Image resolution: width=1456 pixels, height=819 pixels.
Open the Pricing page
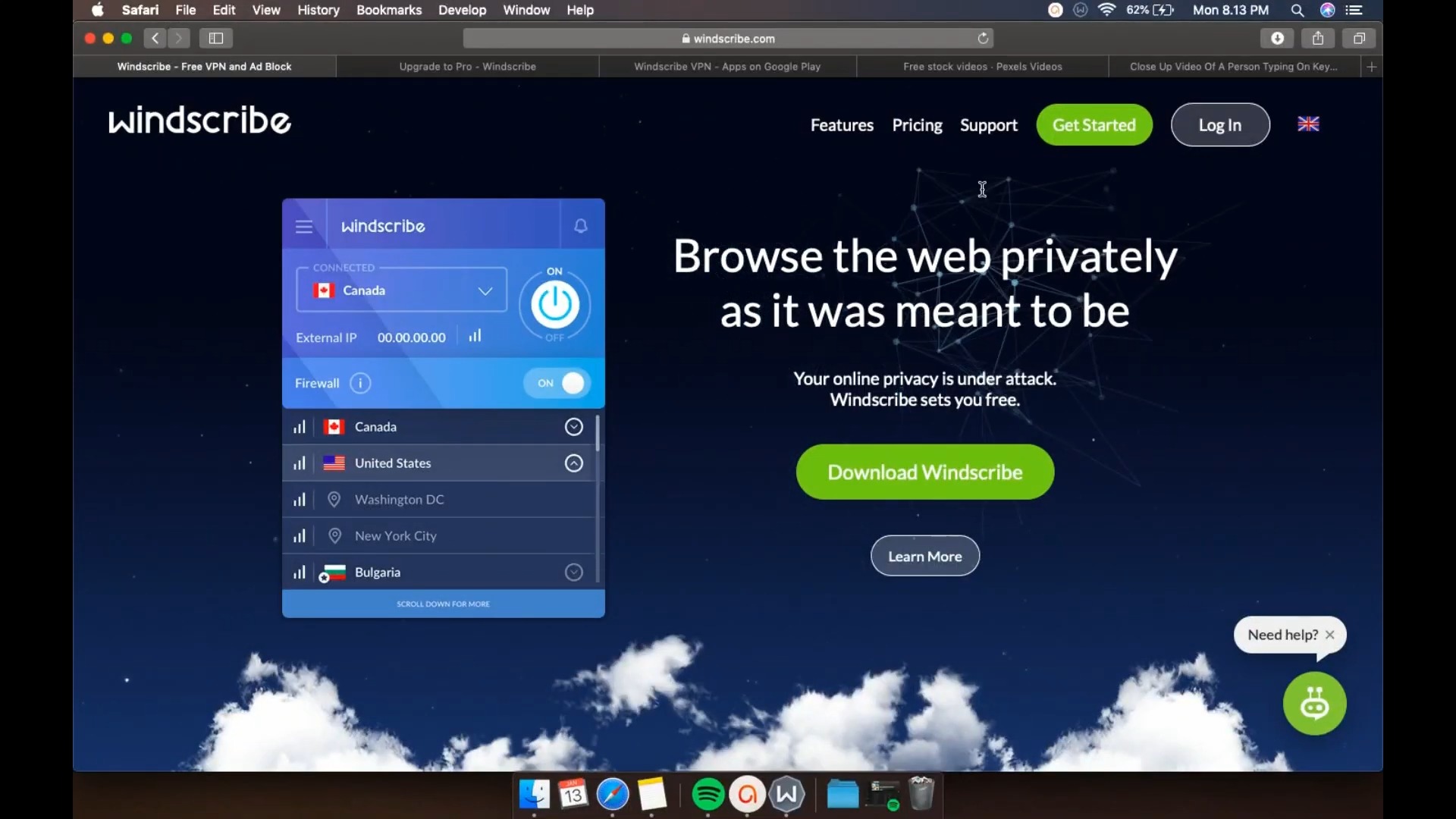(917, 125)
